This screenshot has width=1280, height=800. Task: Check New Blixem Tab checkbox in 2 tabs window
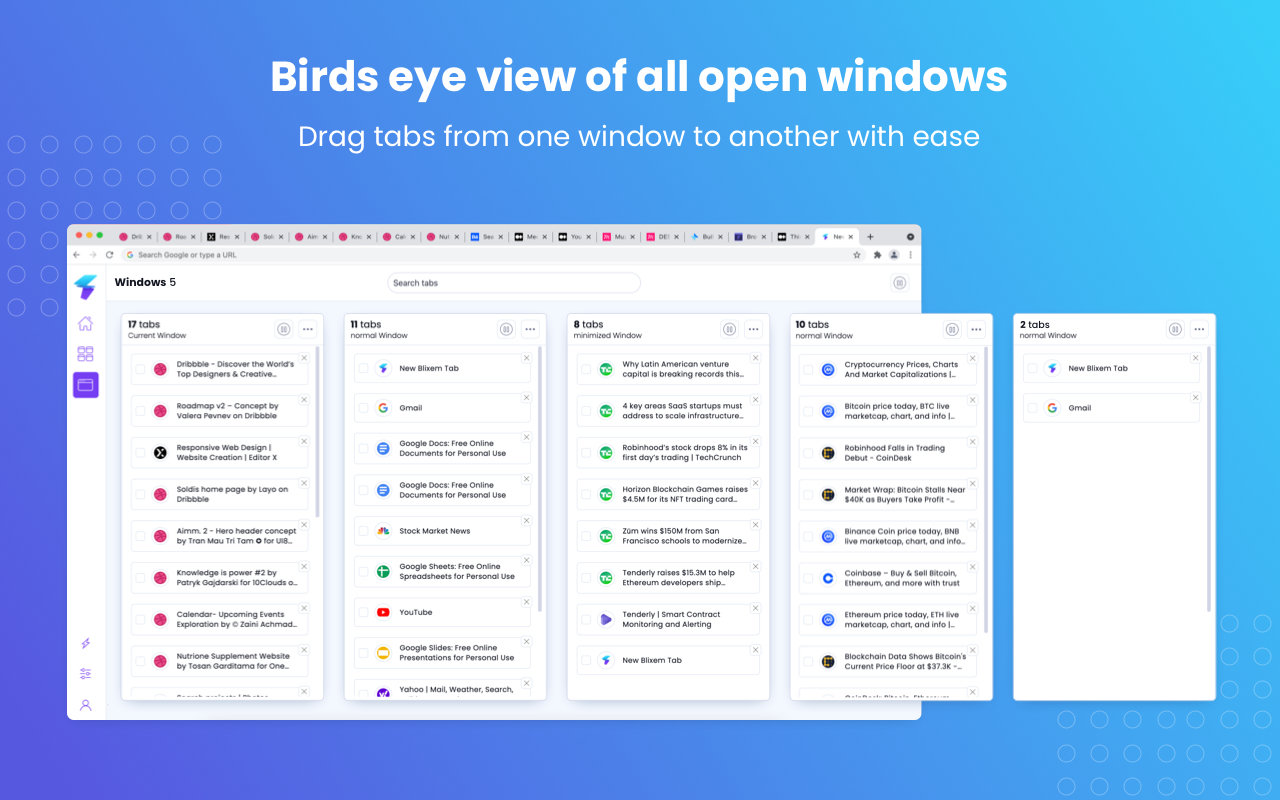(x=1032, y=368)
